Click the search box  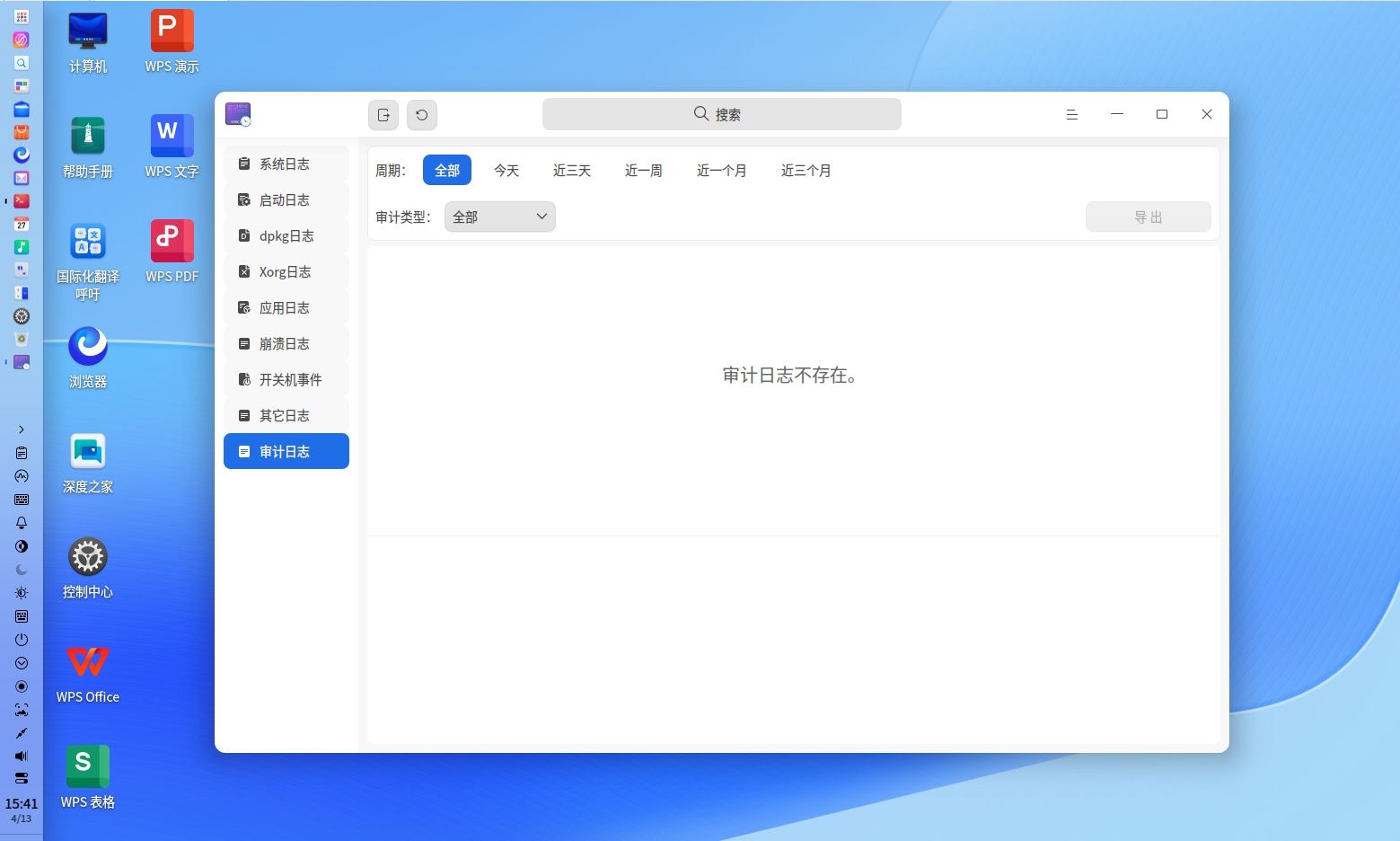click(x=722, y=114)
